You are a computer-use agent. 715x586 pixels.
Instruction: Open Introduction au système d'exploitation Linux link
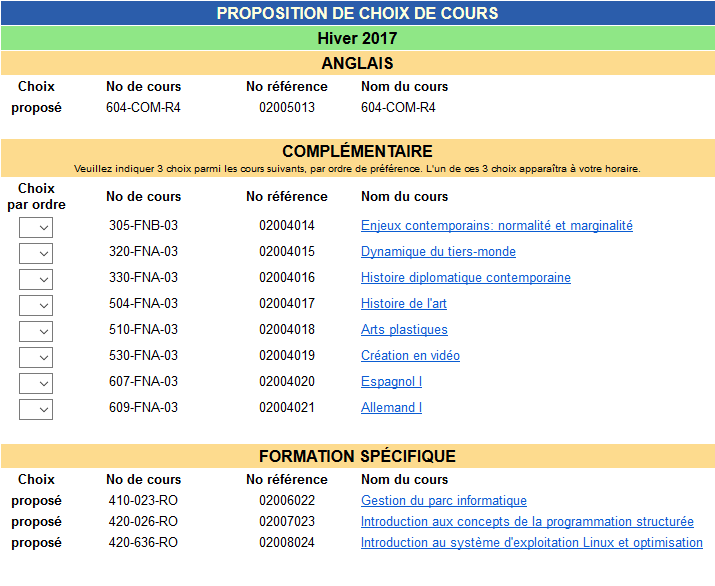[532, 543]
